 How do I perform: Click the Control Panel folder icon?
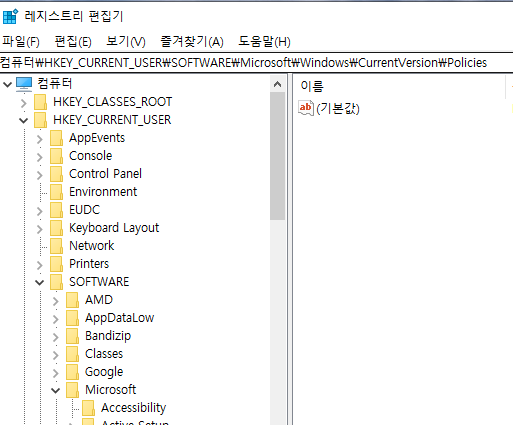[56, 174]
